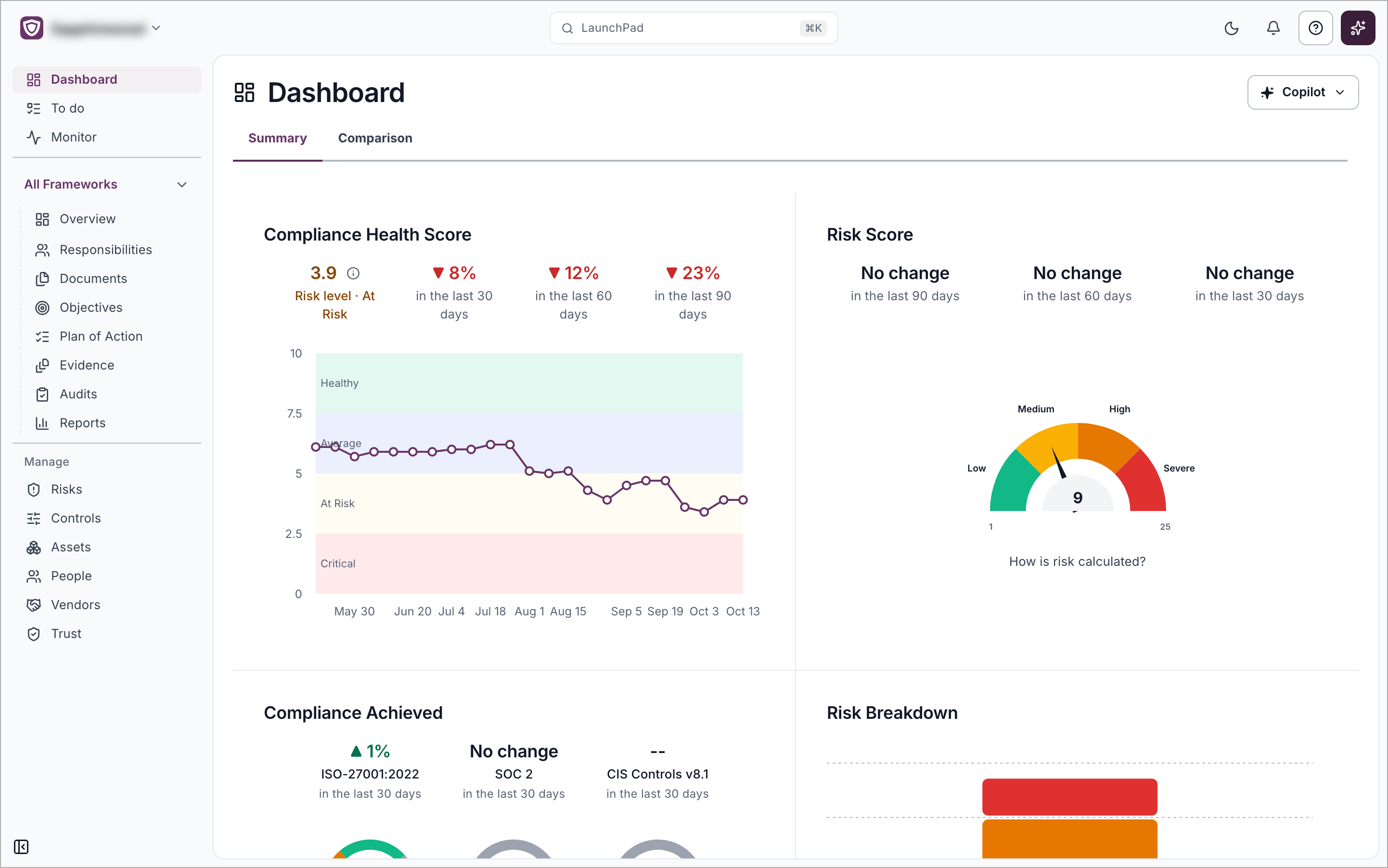Open Monitor from the sidebar
This screenshot has height=868, width=1388.
107,137
